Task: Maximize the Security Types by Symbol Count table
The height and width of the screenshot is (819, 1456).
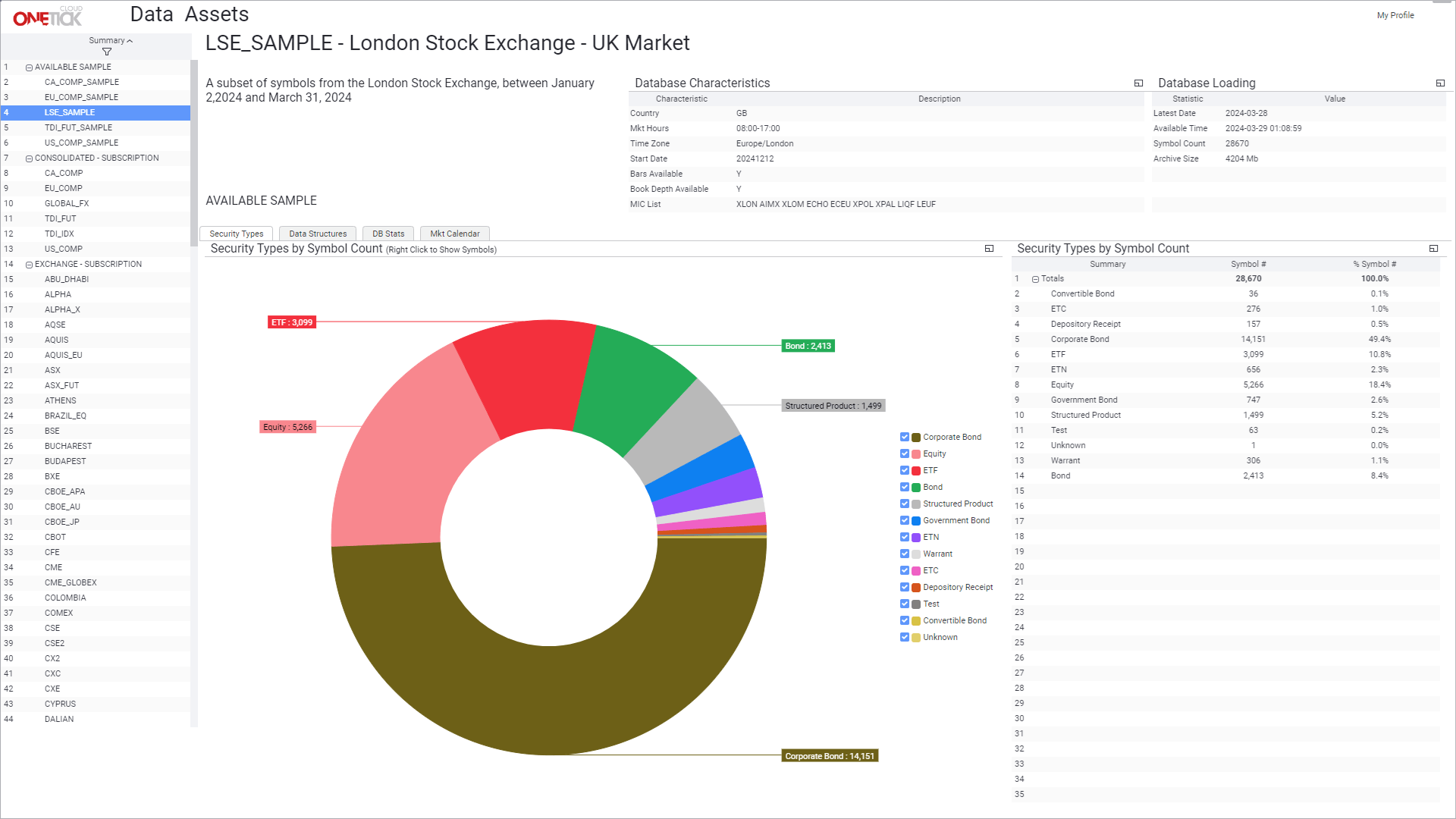Action: coord(1433,249)
